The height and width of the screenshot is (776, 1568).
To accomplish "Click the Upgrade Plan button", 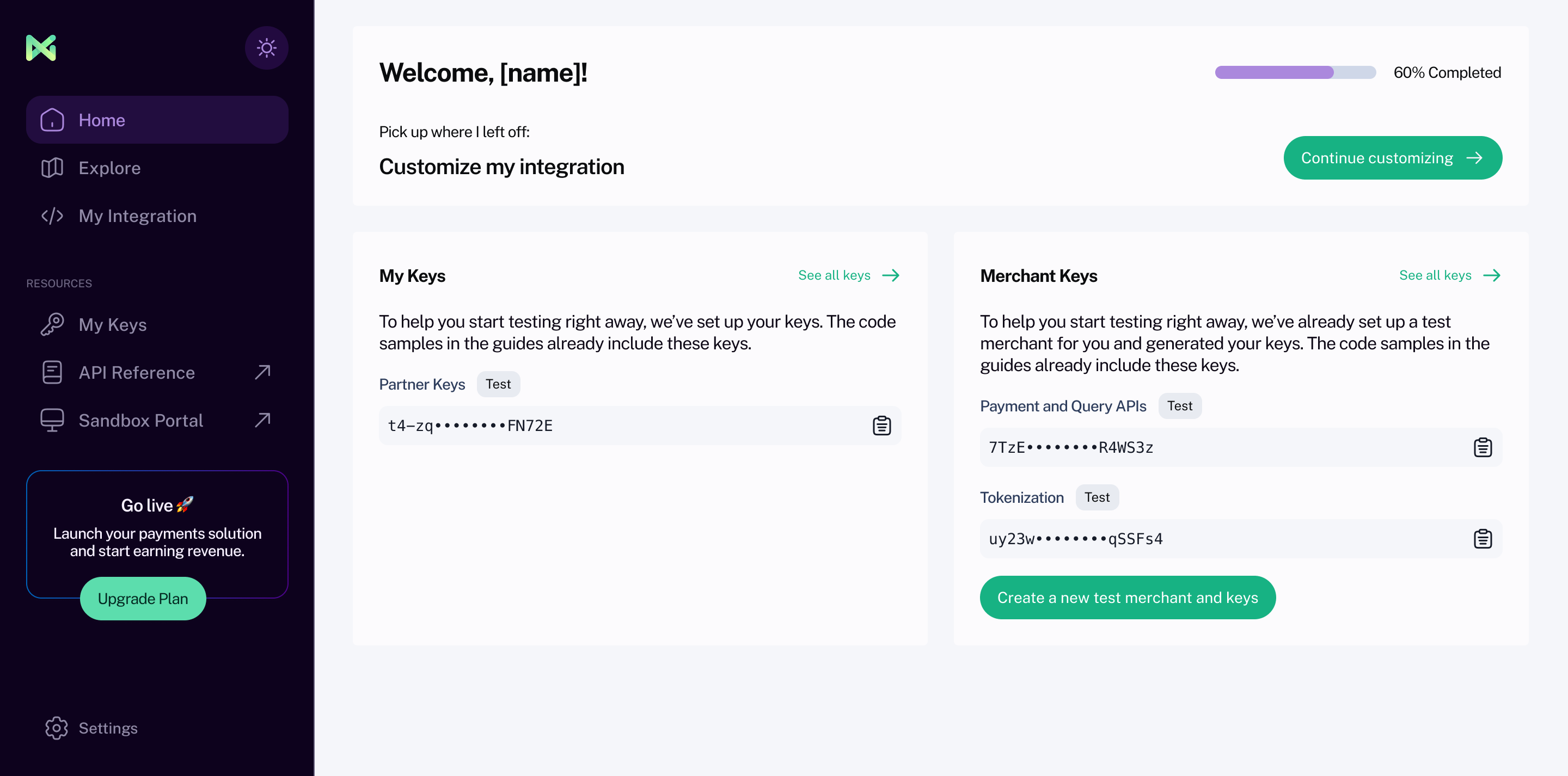I will (143, 598).
